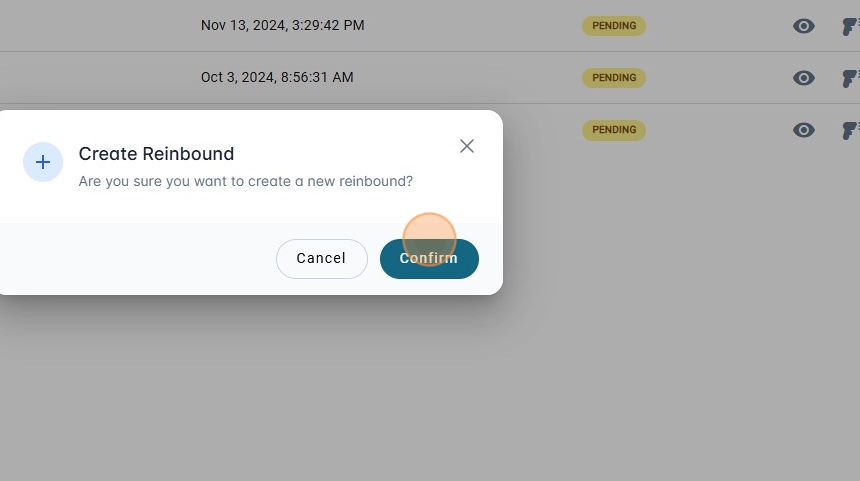Confirm creating the new reinbound

tap(429, 258)
